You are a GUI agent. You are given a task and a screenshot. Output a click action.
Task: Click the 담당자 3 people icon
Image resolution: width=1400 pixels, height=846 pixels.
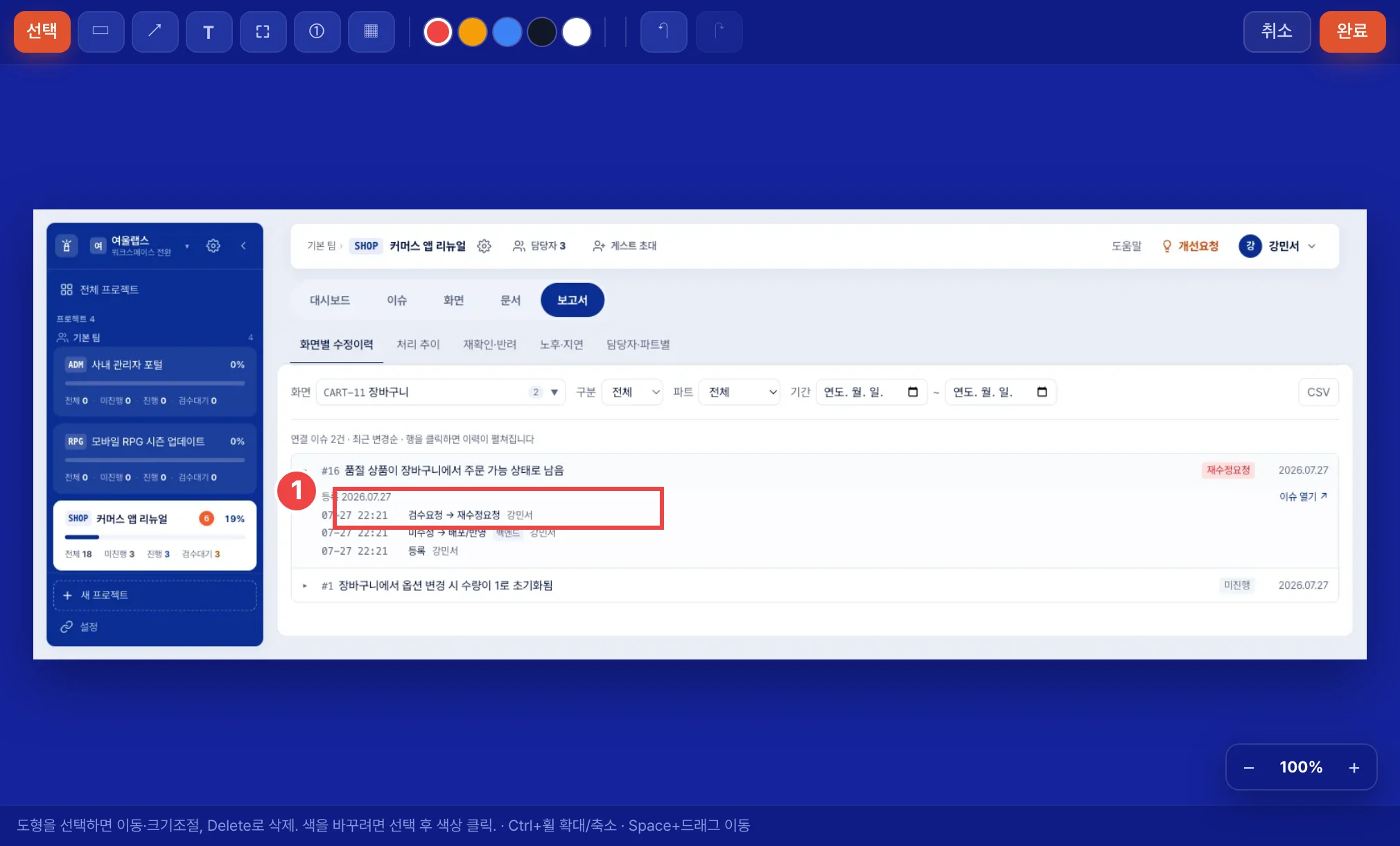pos(518,246)
